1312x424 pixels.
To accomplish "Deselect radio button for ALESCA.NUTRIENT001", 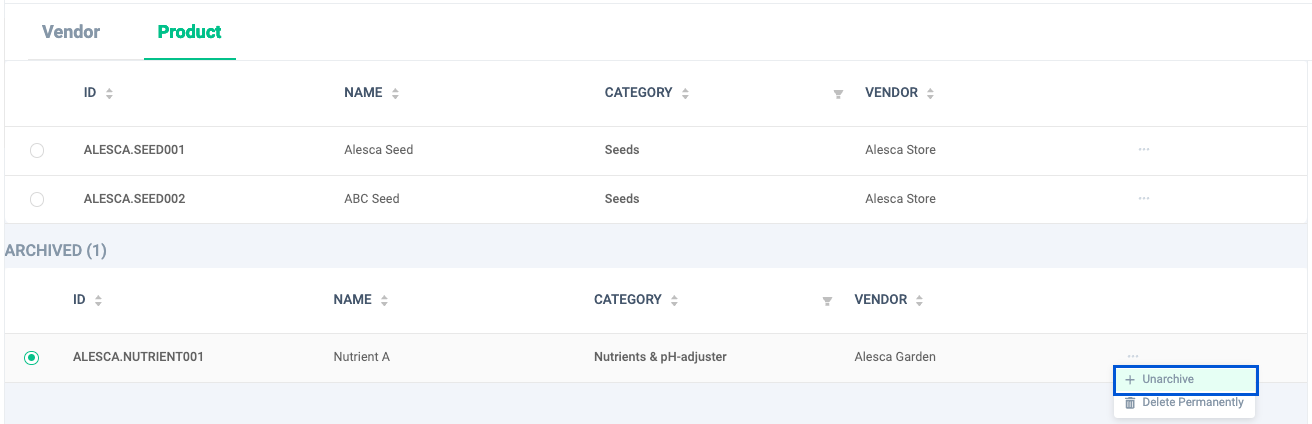I will [31, 357].
